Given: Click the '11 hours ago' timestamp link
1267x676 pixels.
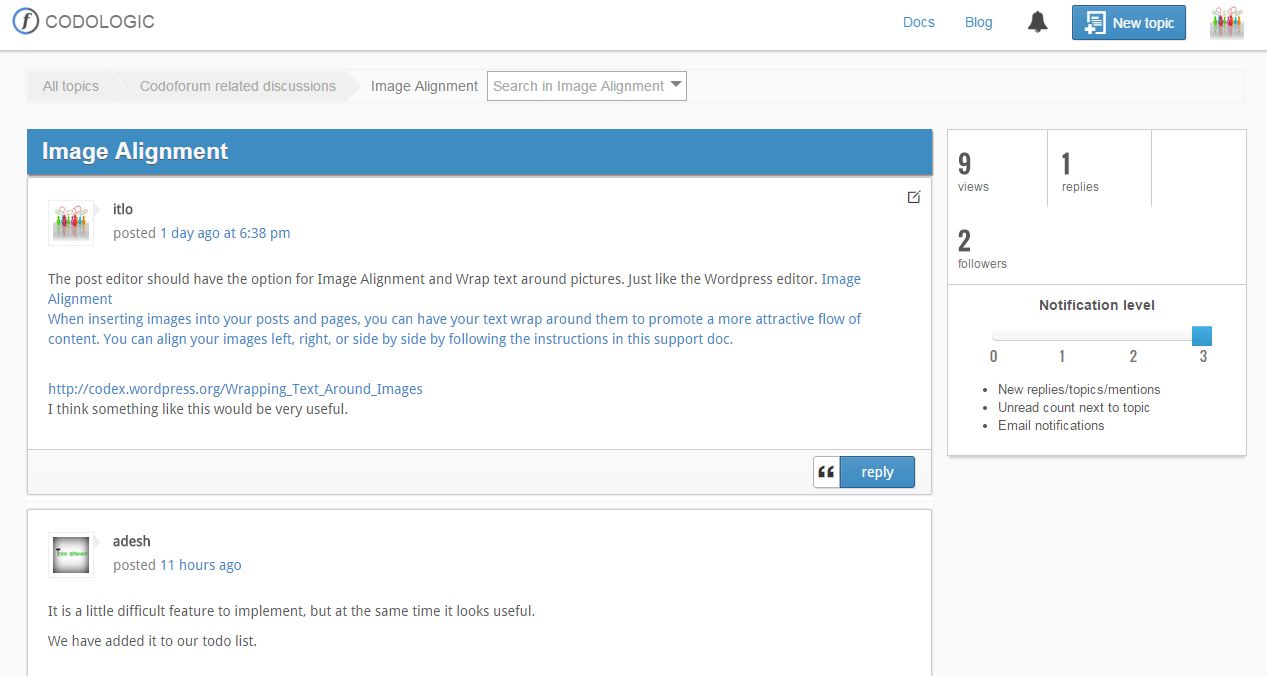Looking at the screenshot, I should click(x=201, y=565).
